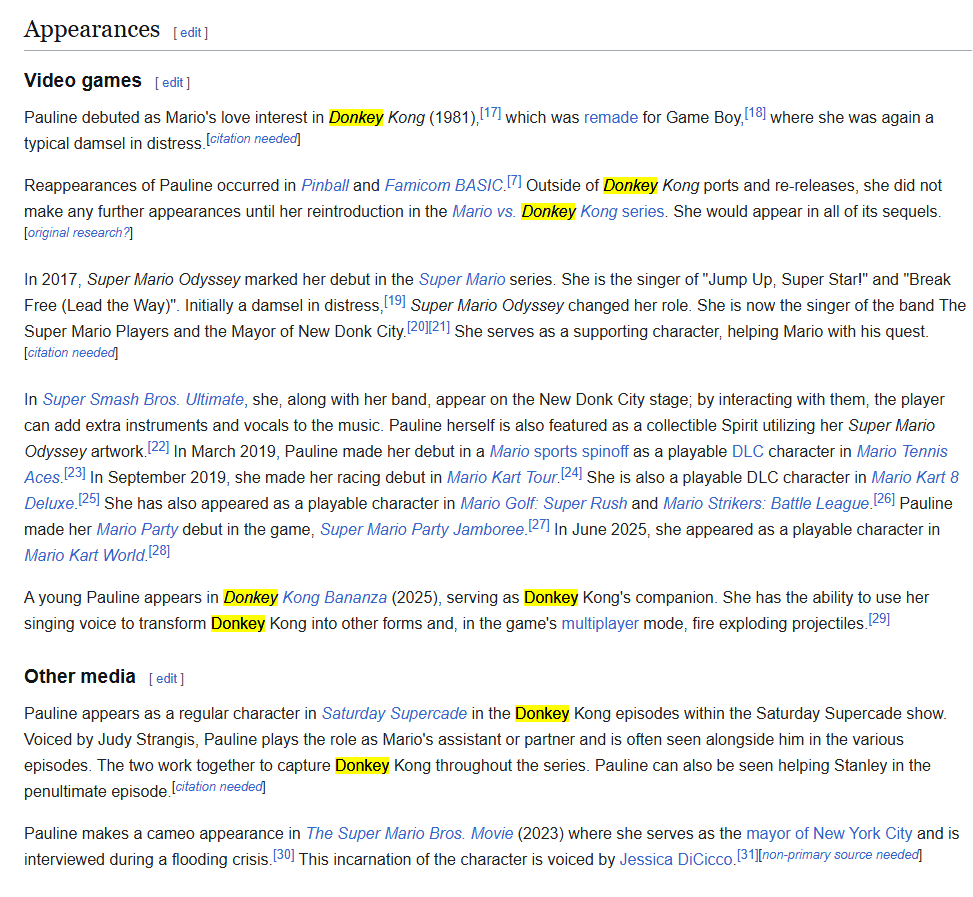Screen dimensions: 973x897
Task: Open citation reference [30]
Action: point(284,855)
